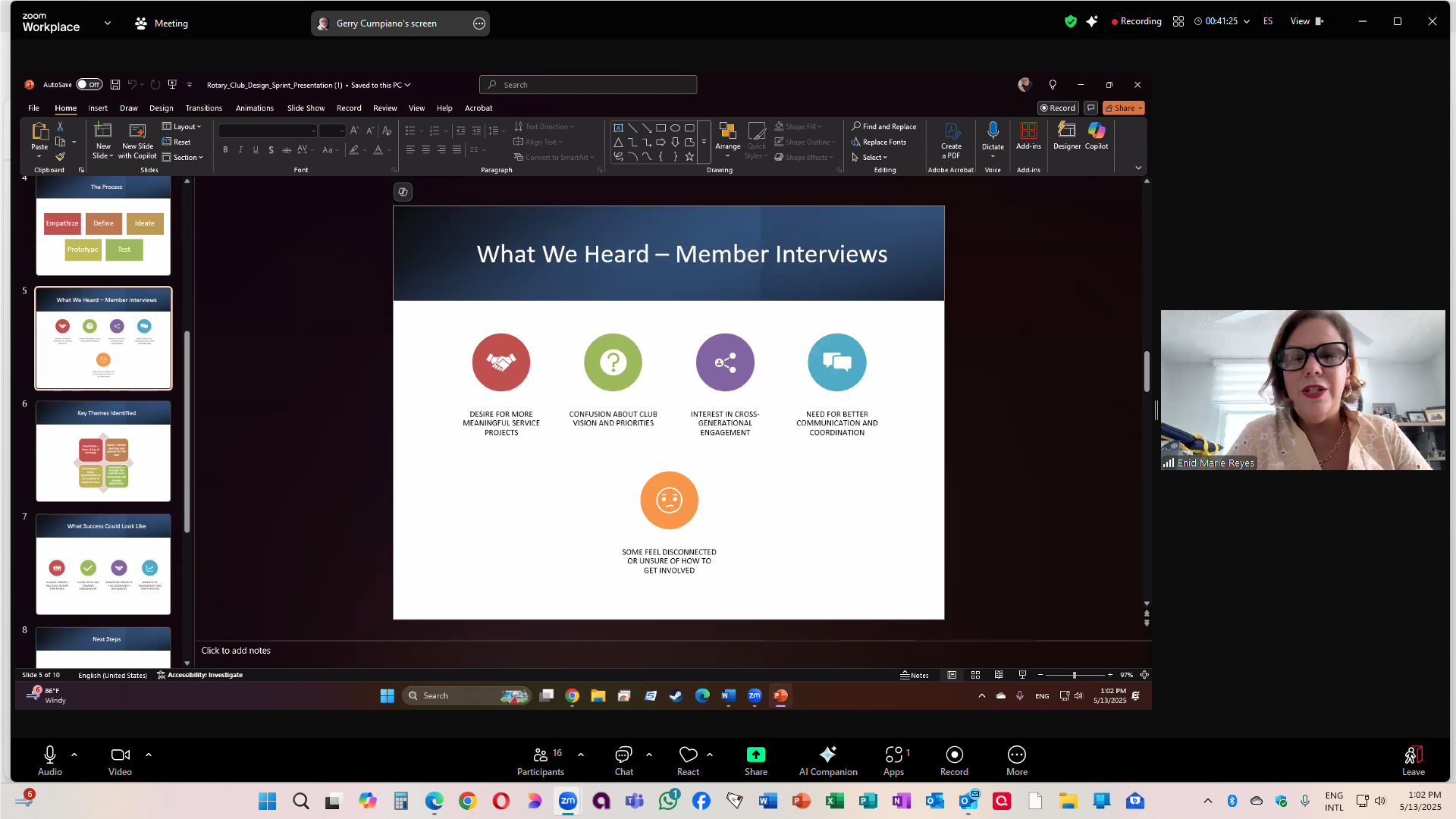Image resolution: width=1456 pixels, height=819 pixels.
Task: Click the orange Share button in PowerPoint
Action: click(x=1122, y=108)
